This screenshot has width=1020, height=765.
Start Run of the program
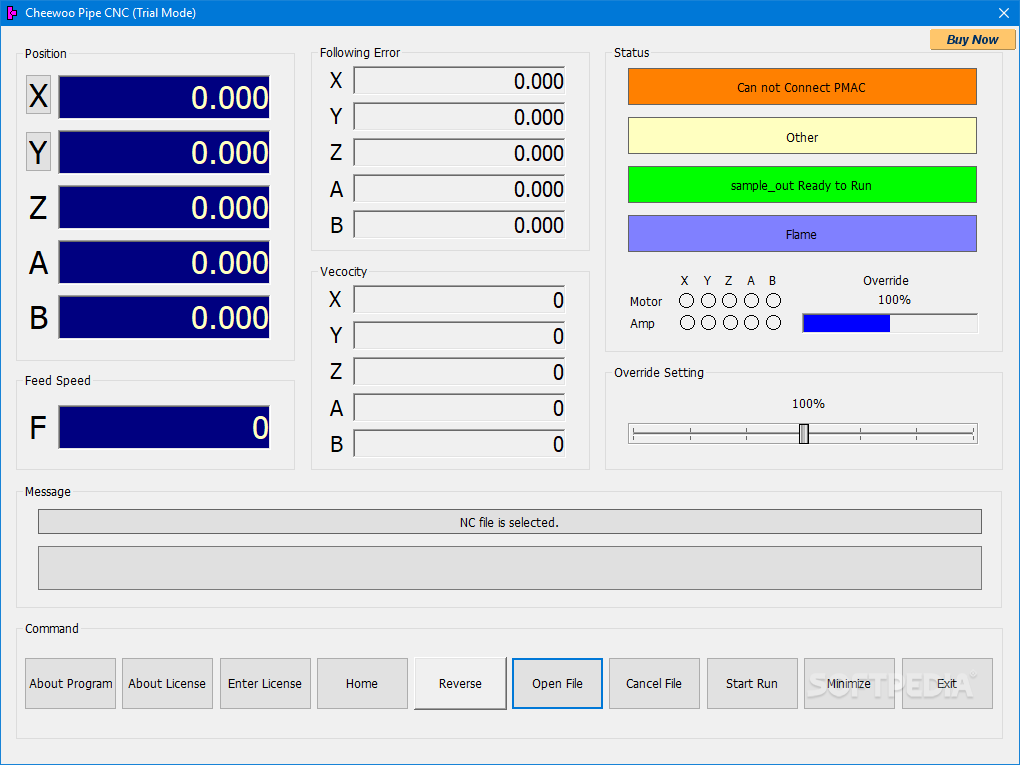tap(752, 683)
